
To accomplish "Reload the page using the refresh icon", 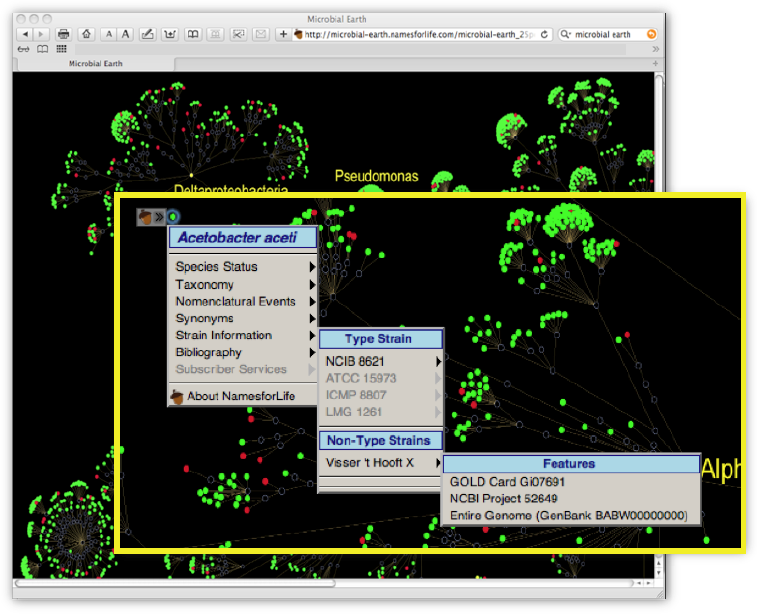I will 545,34.
